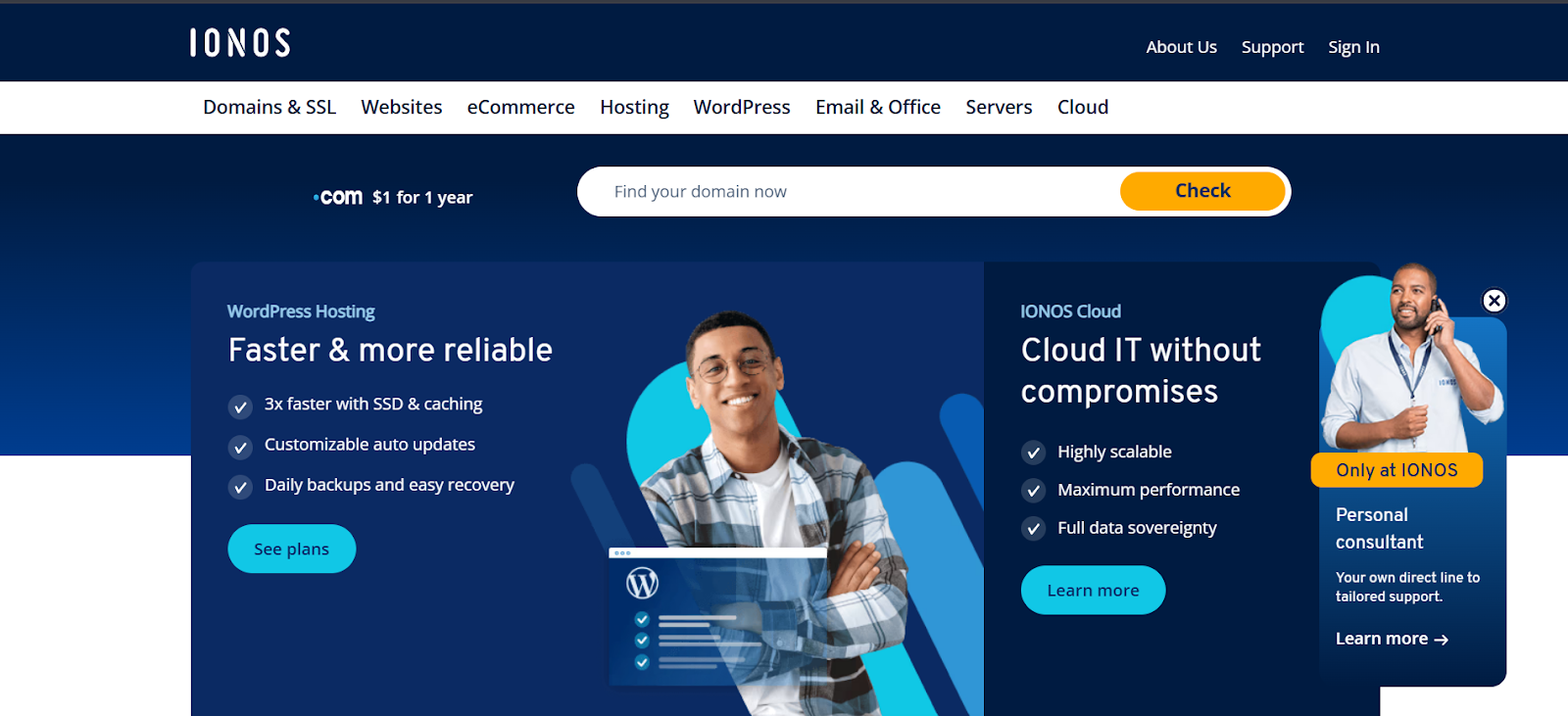Image resolution: width=1568 pixels, height=716 pixels.
Task: Click the .com domain offer logo
Action: click(x=339, y=197)
